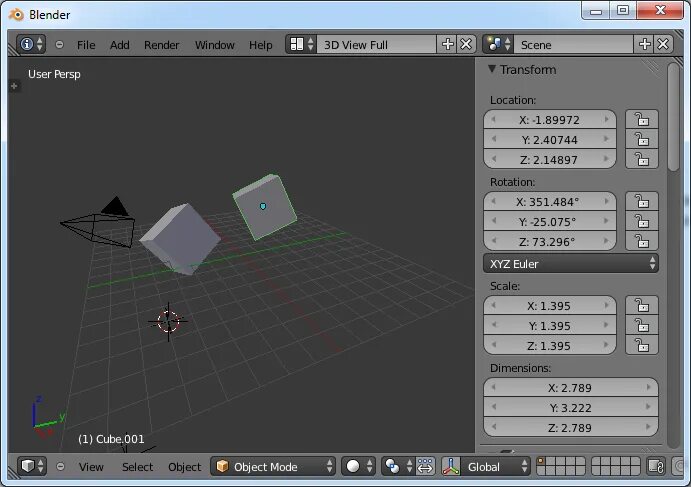Toggle lock for Rotation Y
The image size is (691, 487).
tap(642, 221)
